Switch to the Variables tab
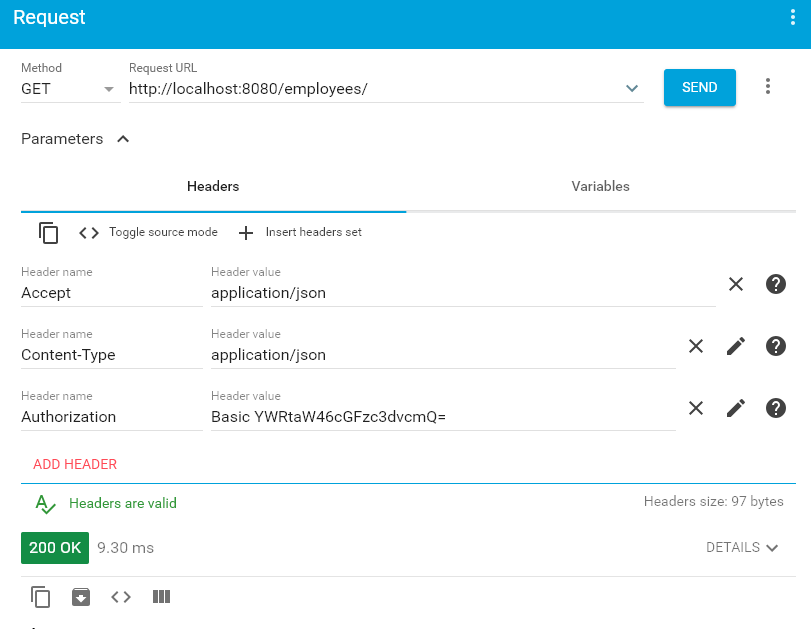Image resolution: width=811 pixels, height=629 pixels. [x=600, y=186]
